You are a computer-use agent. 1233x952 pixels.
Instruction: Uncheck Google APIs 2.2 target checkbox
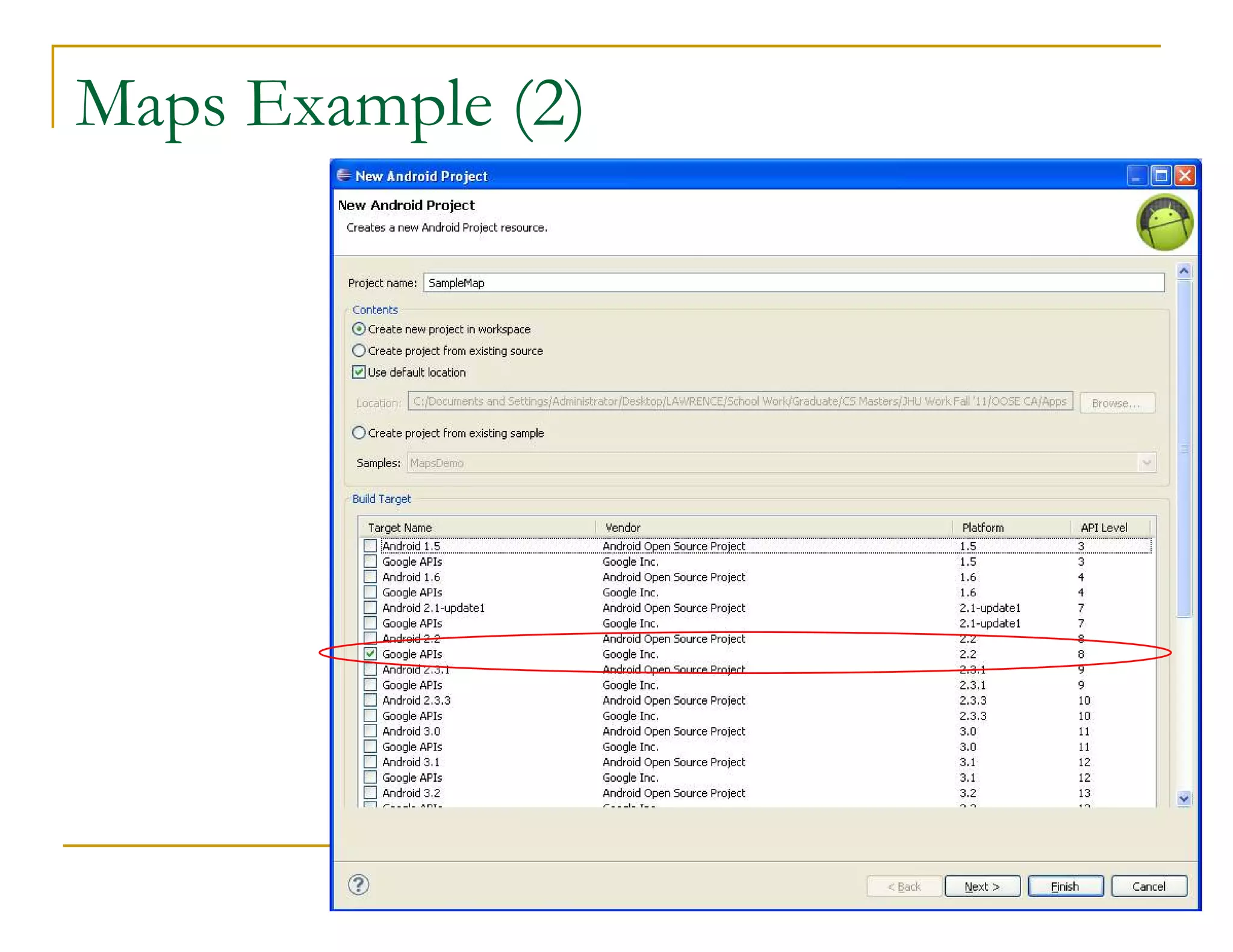[x=370, y=654]
